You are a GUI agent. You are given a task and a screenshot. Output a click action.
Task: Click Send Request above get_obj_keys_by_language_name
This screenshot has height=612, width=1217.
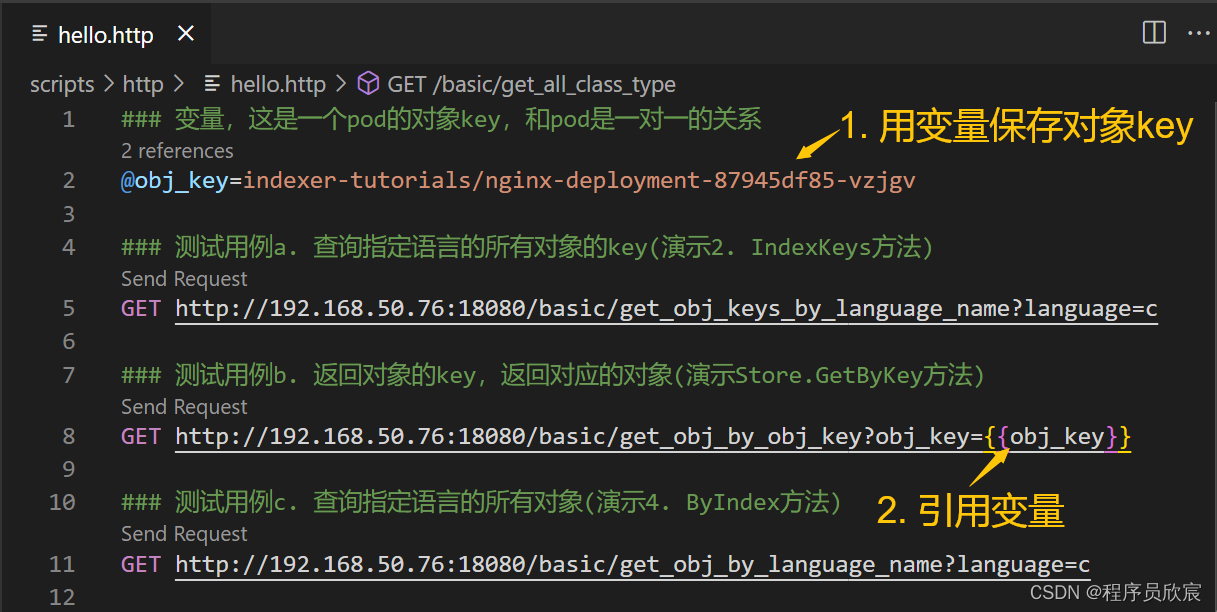(x=184, y=279)
